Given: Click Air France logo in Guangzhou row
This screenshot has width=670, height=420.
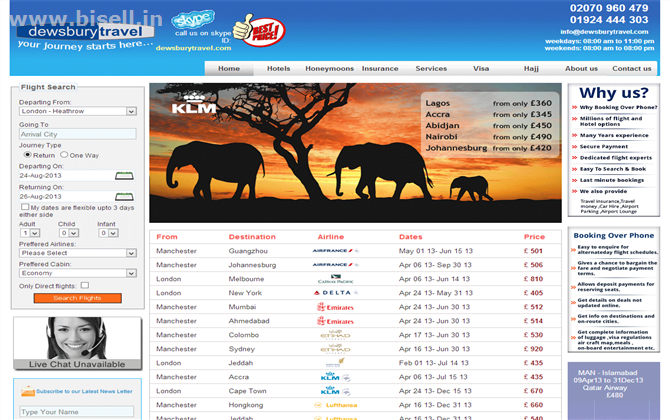Looking at the screenshot, I should click(335, 251).
